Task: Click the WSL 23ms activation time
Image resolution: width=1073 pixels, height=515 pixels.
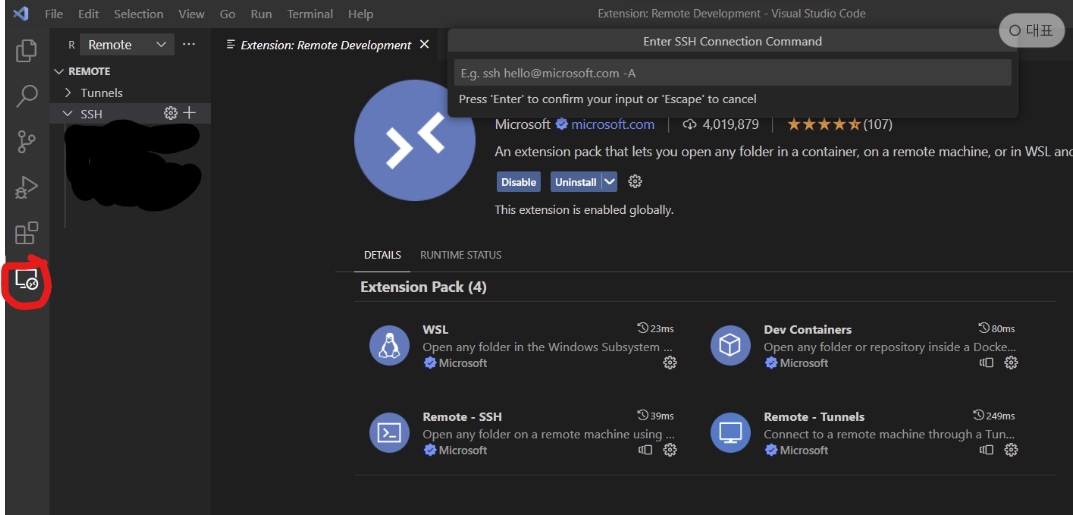Action: pyautogui.click(x=656, y=328)
